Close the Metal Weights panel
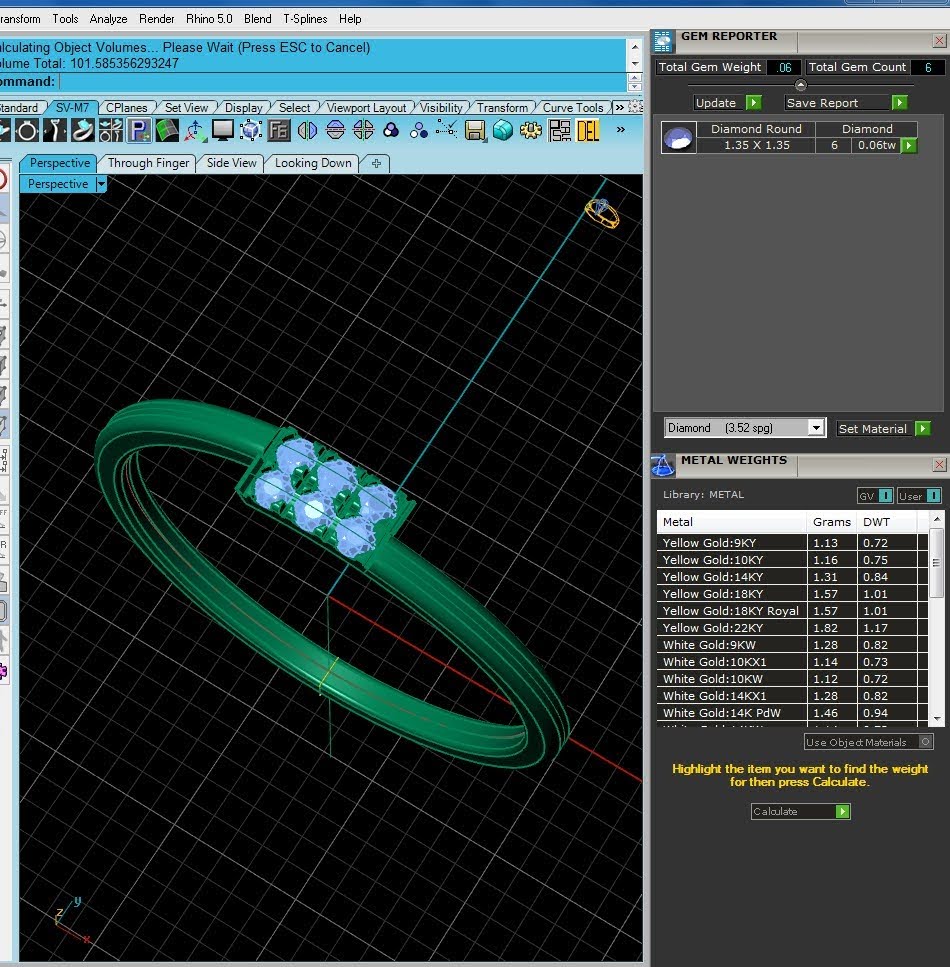 pyautogui.click(x=939, y=464)
